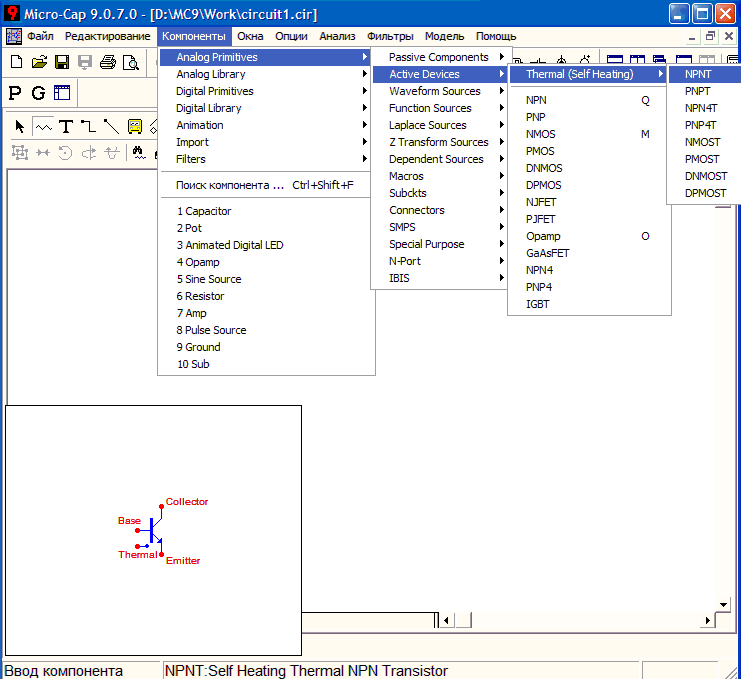
Task: Click the grayed-out revert/save-down disk icon
Action: tap(85, 62)
